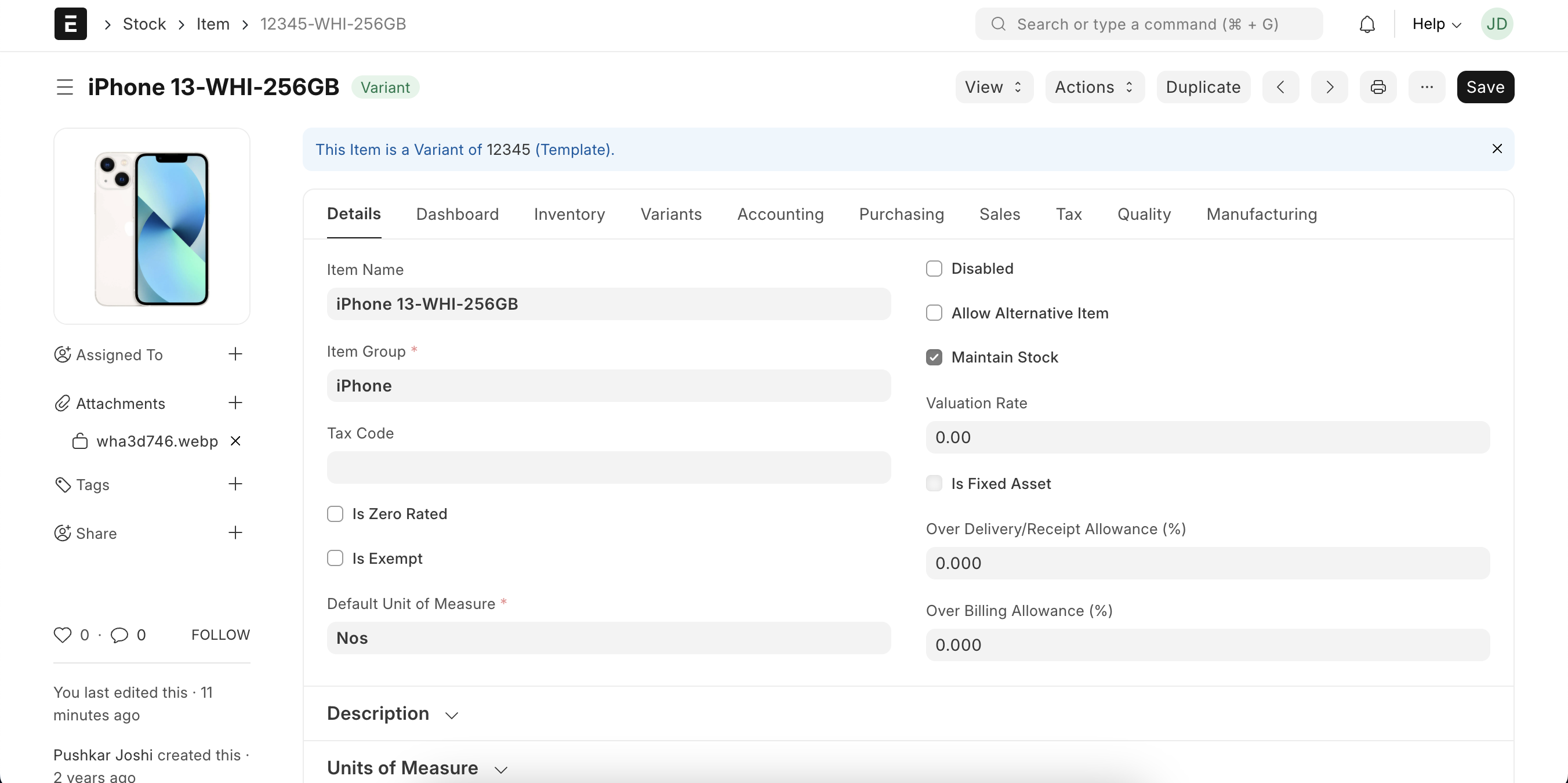
Task: Follow this document
Action: click(x=220, y=635)
